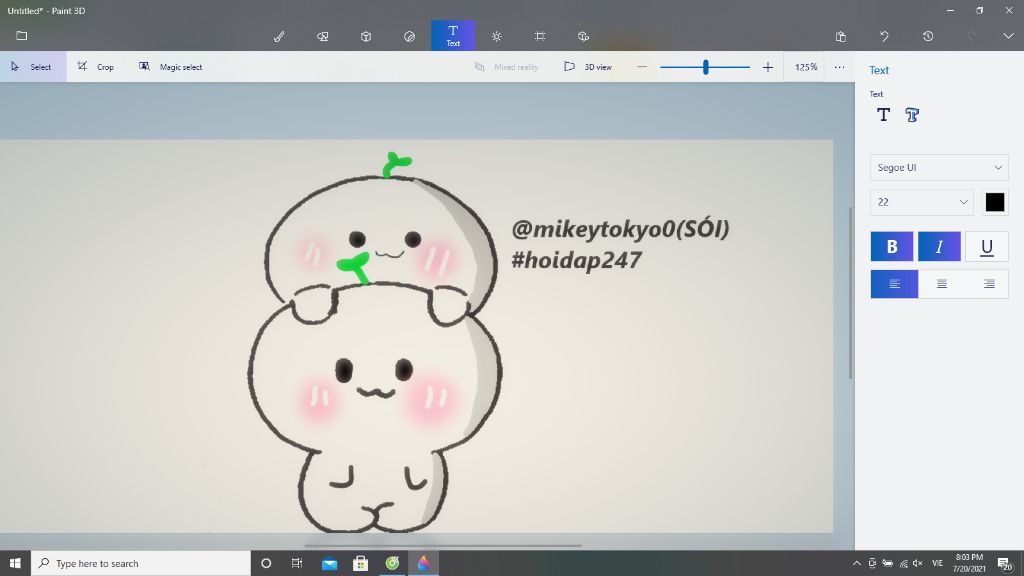This screenshot has width=1024, height=576.
Task: Open the Segoe UI font dropdown
Action: click(939, 167)
